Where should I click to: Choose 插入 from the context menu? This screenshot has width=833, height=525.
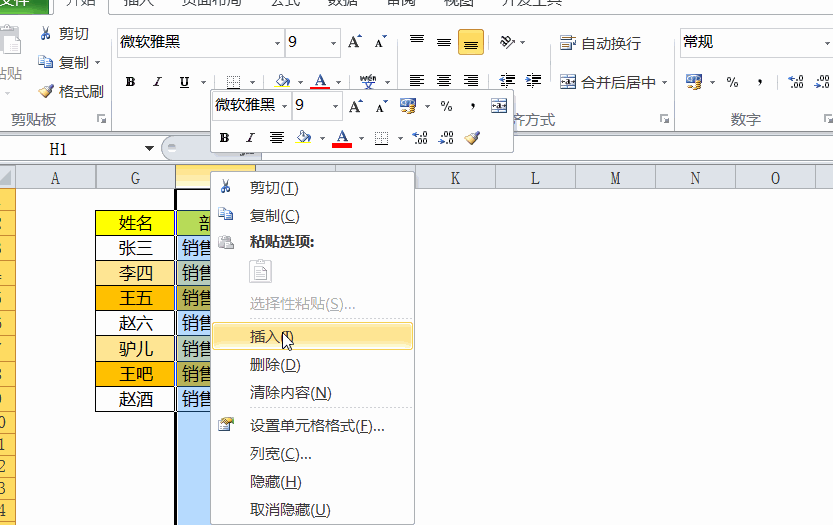click(x=312, y=336)
